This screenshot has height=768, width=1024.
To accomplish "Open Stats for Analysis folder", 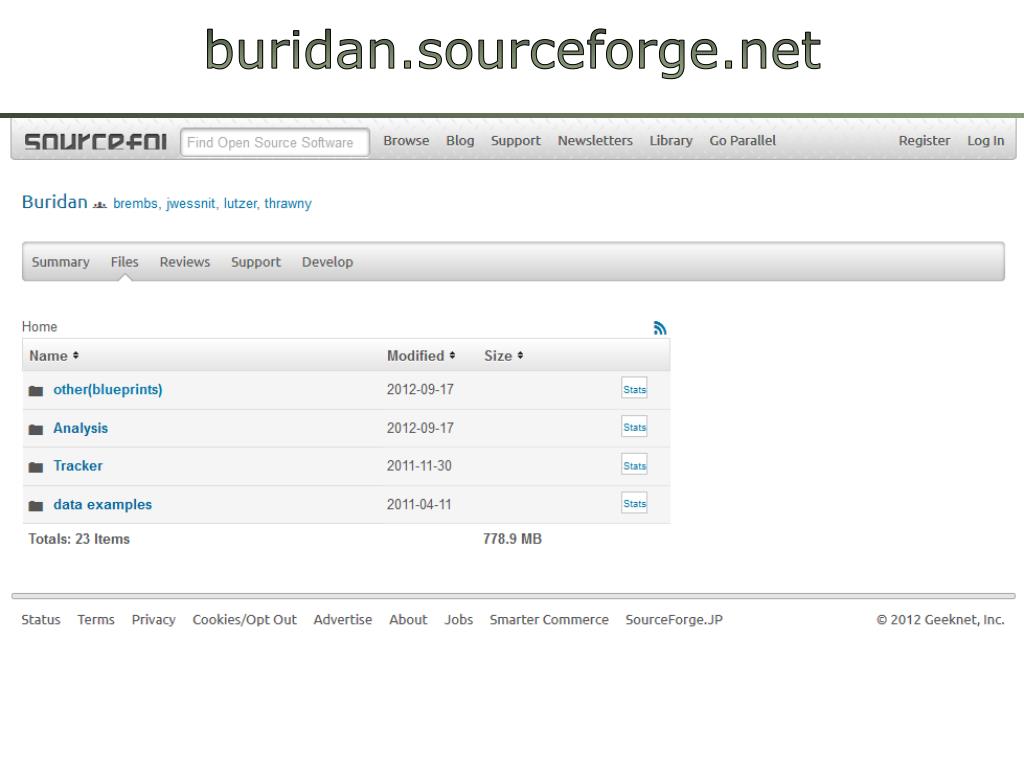I will [x=634, y=427].
